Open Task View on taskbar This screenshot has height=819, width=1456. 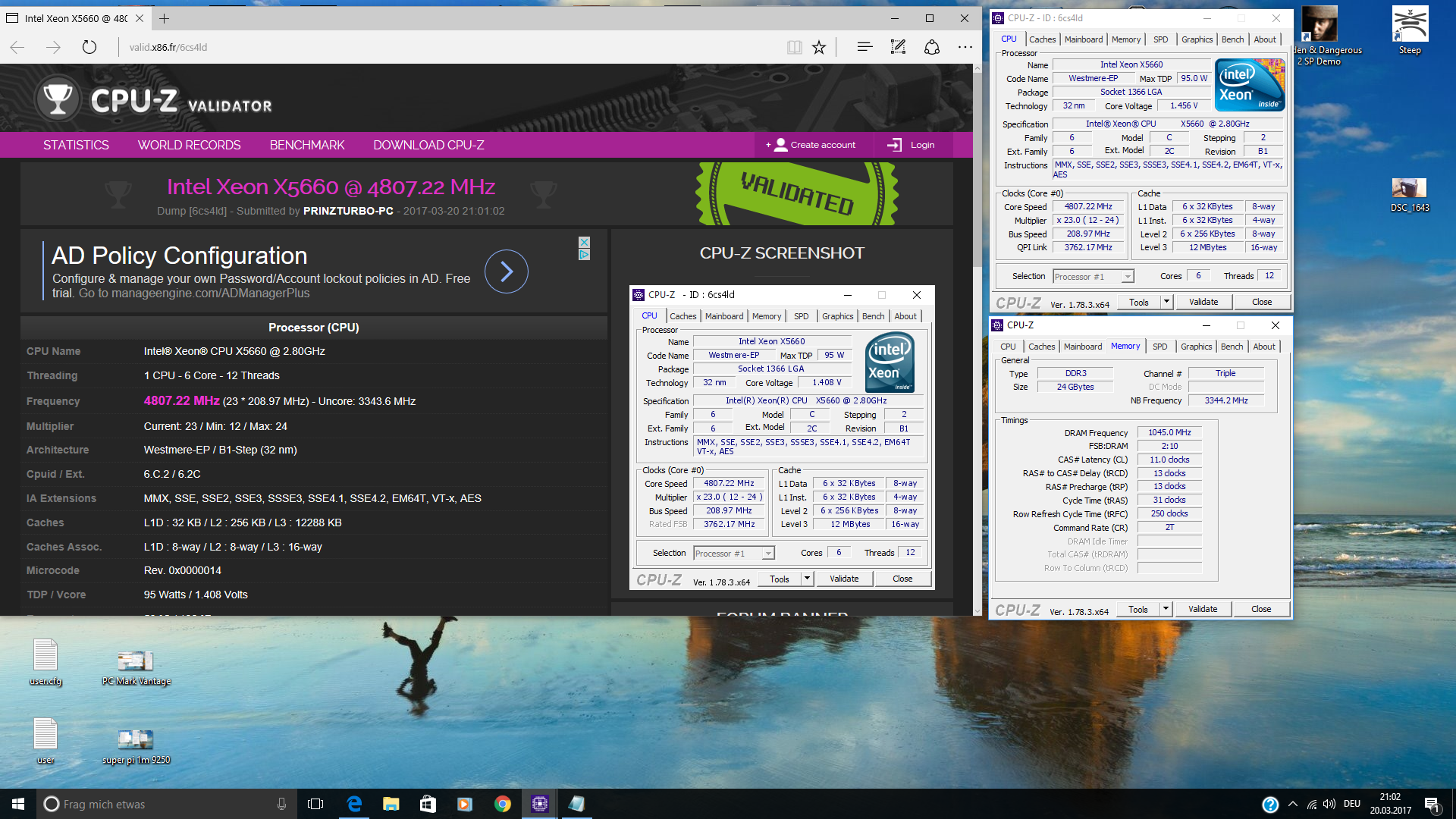click(315, 804)
